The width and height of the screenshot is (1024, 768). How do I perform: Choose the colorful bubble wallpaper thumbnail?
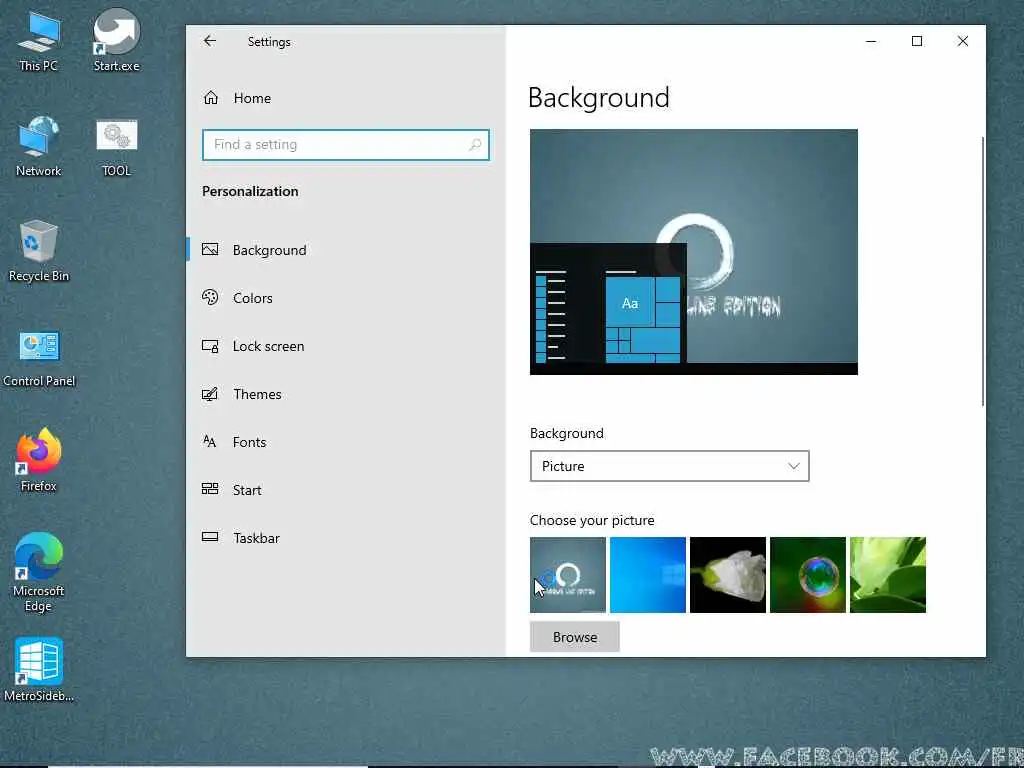click(808, 575)
